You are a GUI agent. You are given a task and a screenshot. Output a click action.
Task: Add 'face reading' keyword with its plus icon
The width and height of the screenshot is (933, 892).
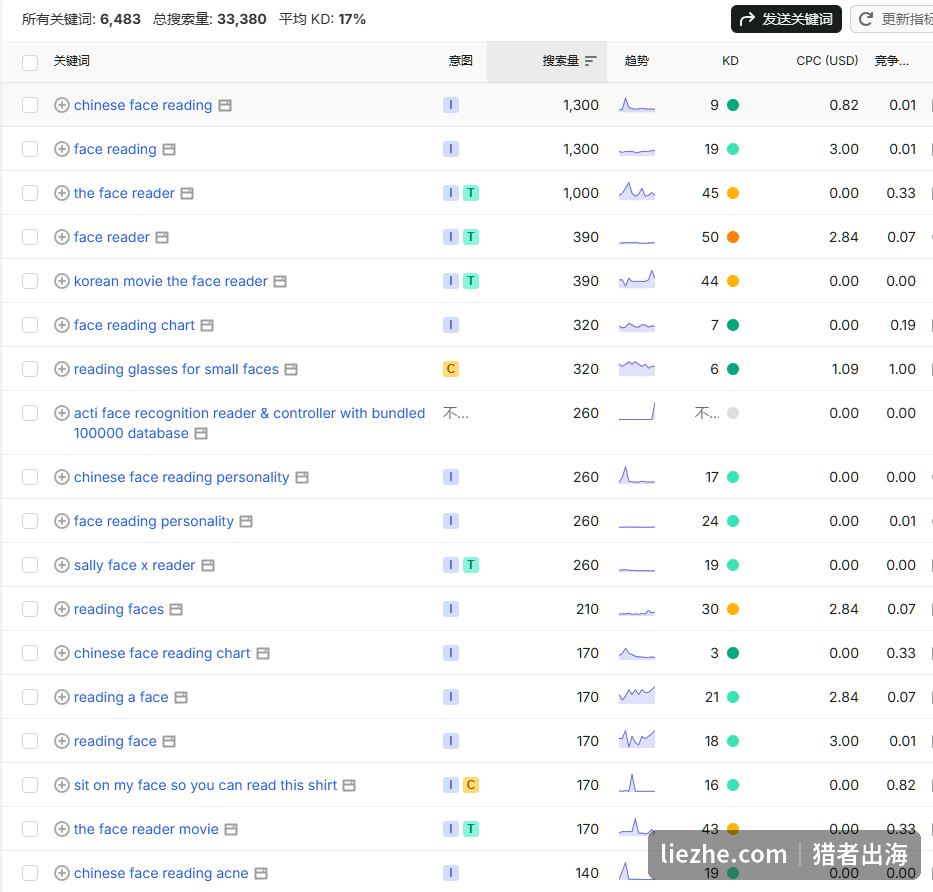click(61, 149)
